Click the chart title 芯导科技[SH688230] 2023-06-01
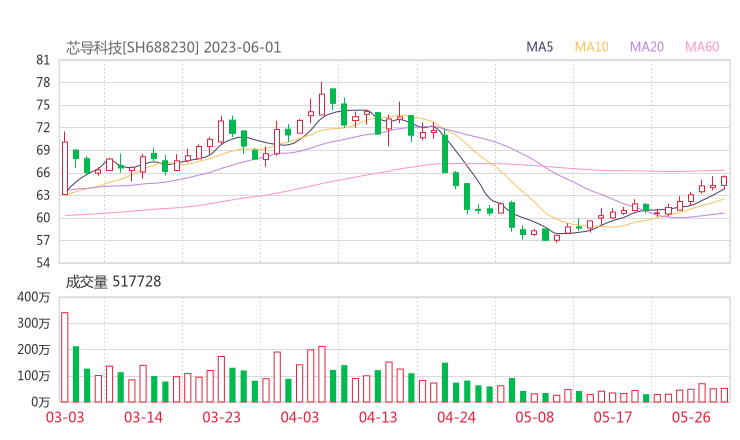740x440 pixels. coord(173,48)
